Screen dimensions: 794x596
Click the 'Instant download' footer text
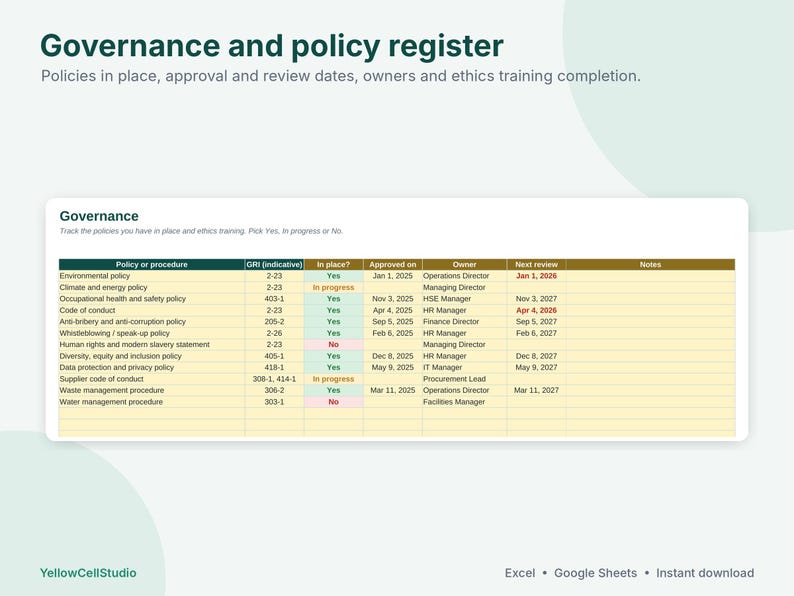pyautogui.click(x=705, y=573)
